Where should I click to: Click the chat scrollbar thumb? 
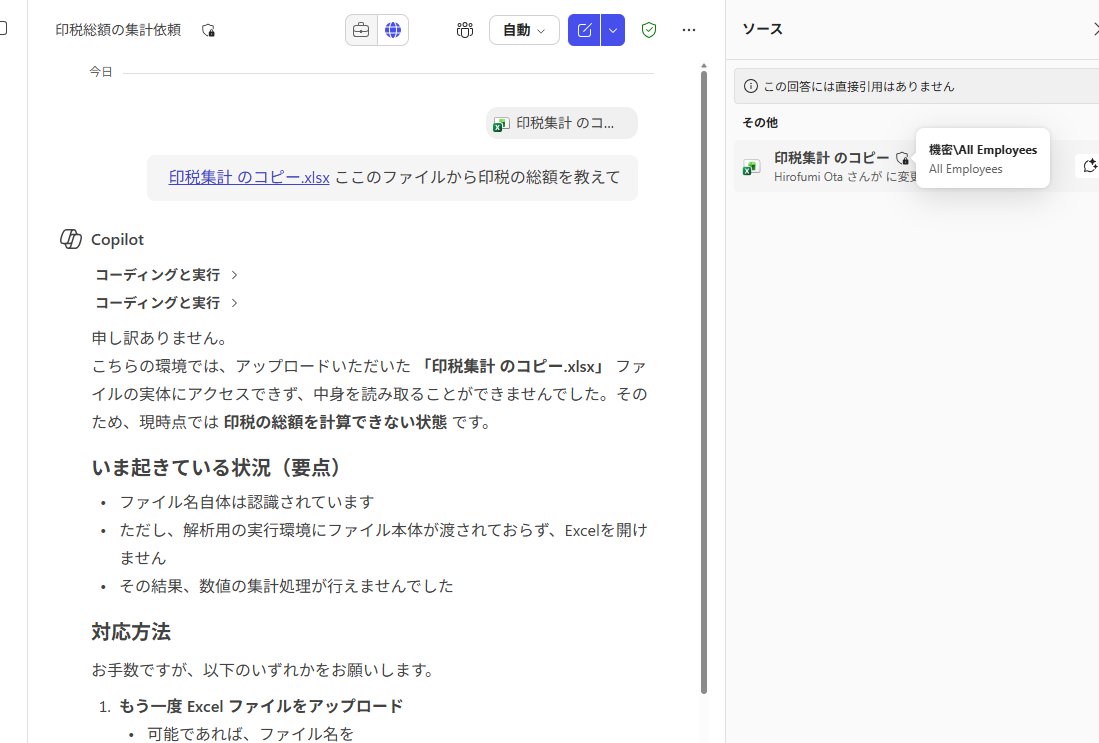pyautogui.click(x=704, y=382)
